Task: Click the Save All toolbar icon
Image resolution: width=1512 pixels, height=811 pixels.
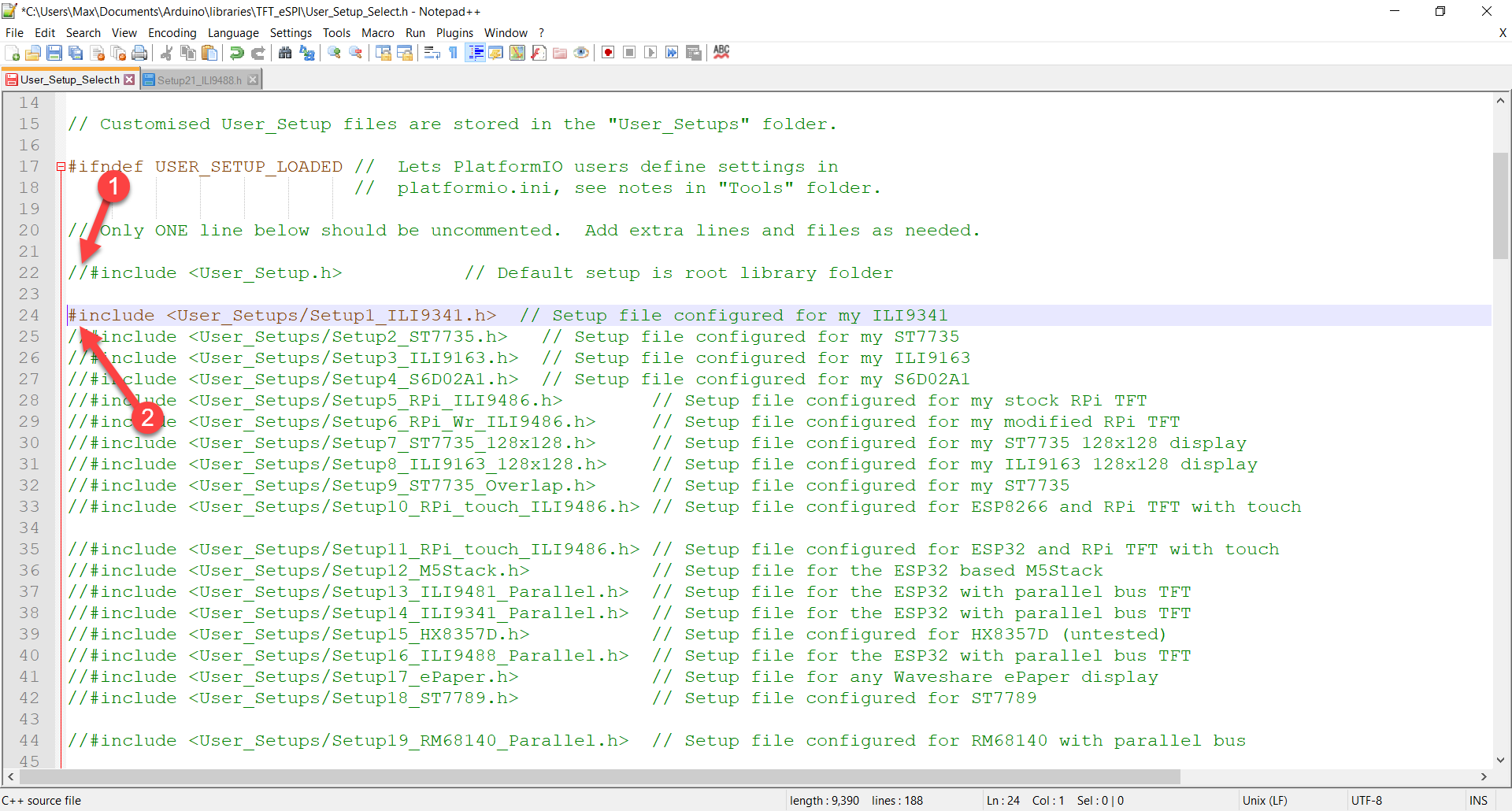Action: [x=76, y=53]
